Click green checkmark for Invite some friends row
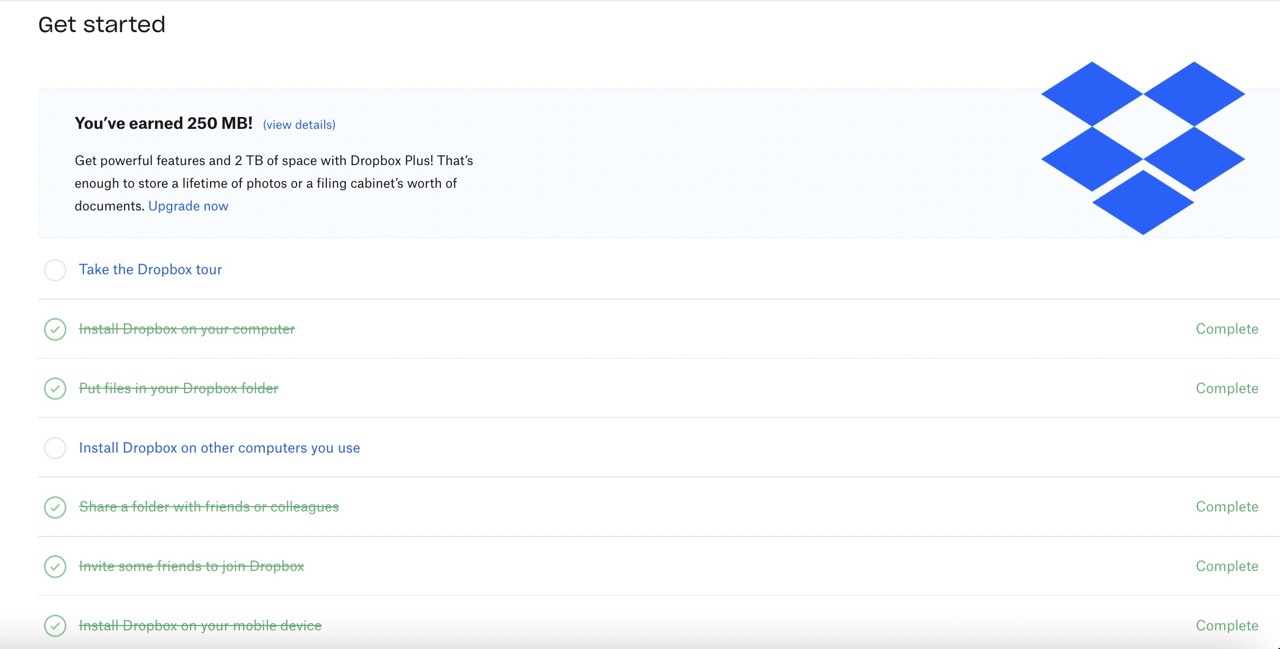This screenshot has height=649, width=1280. point(55,566)
